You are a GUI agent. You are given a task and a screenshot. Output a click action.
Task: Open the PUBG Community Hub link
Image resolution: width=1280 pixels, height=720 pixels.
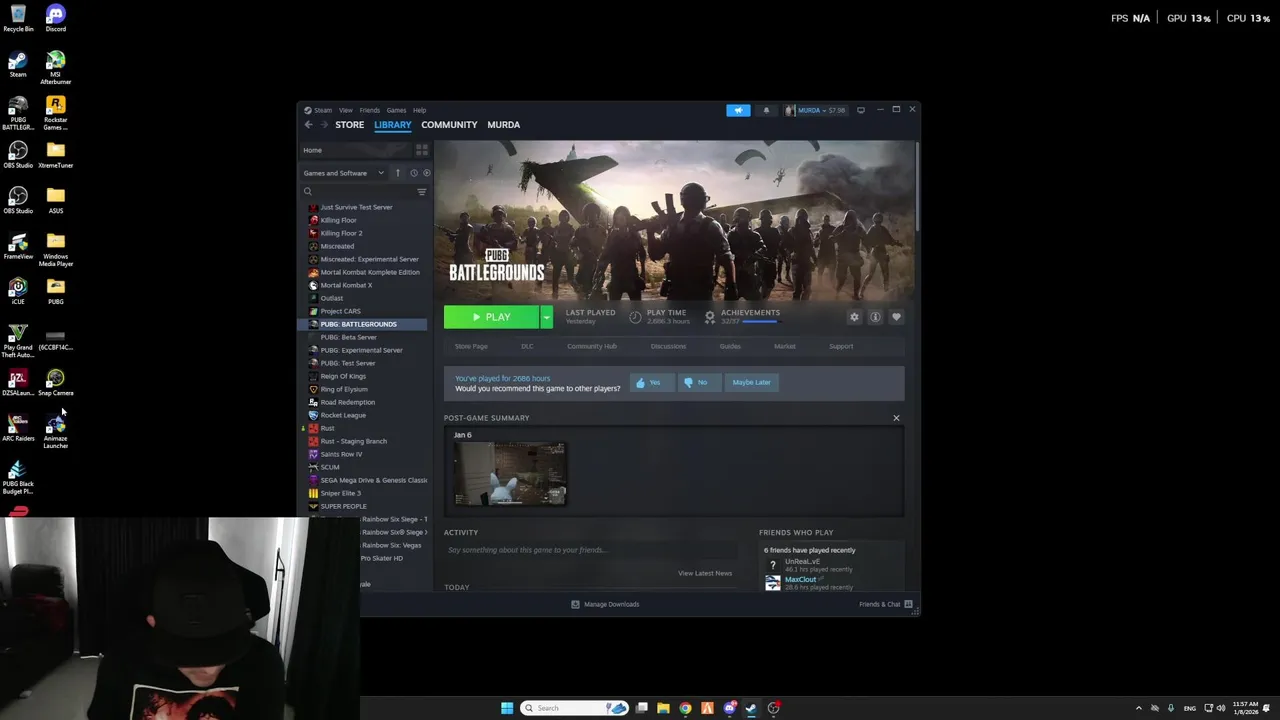click(x=592, y=346)
